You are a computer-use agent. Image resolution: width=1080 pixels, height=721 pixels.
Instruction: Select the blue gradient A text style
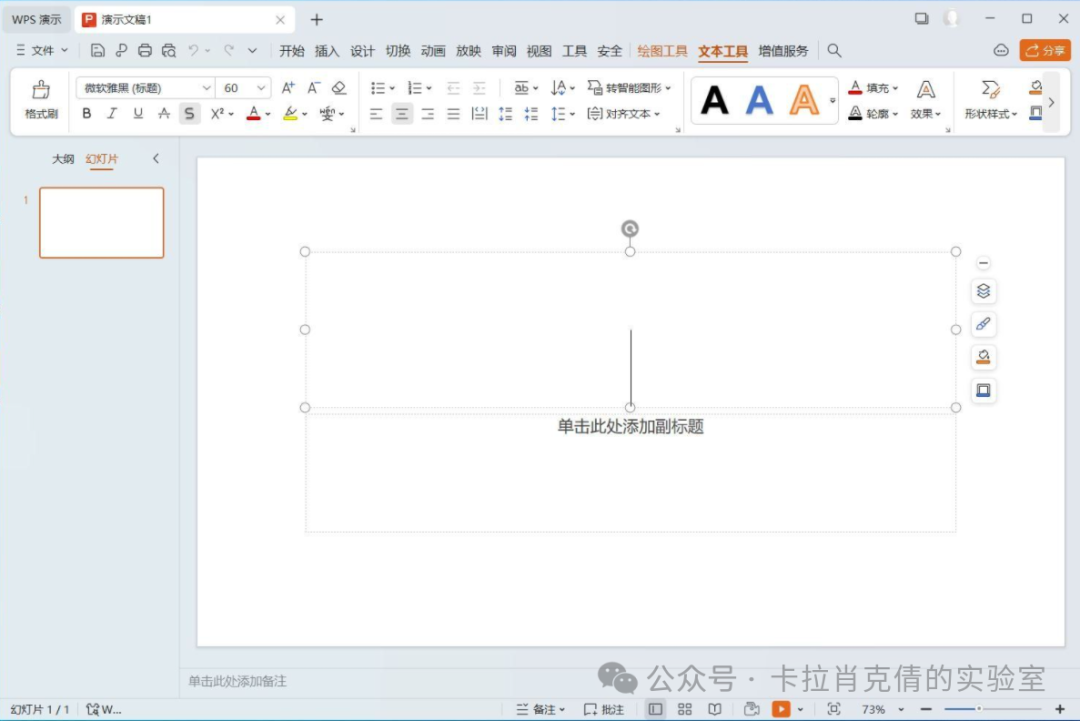[x=760, y=100]
